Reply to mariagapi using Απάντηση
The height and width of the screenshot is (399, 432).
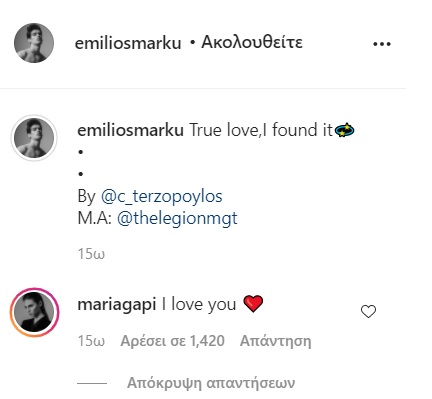[x=276, y=341]
